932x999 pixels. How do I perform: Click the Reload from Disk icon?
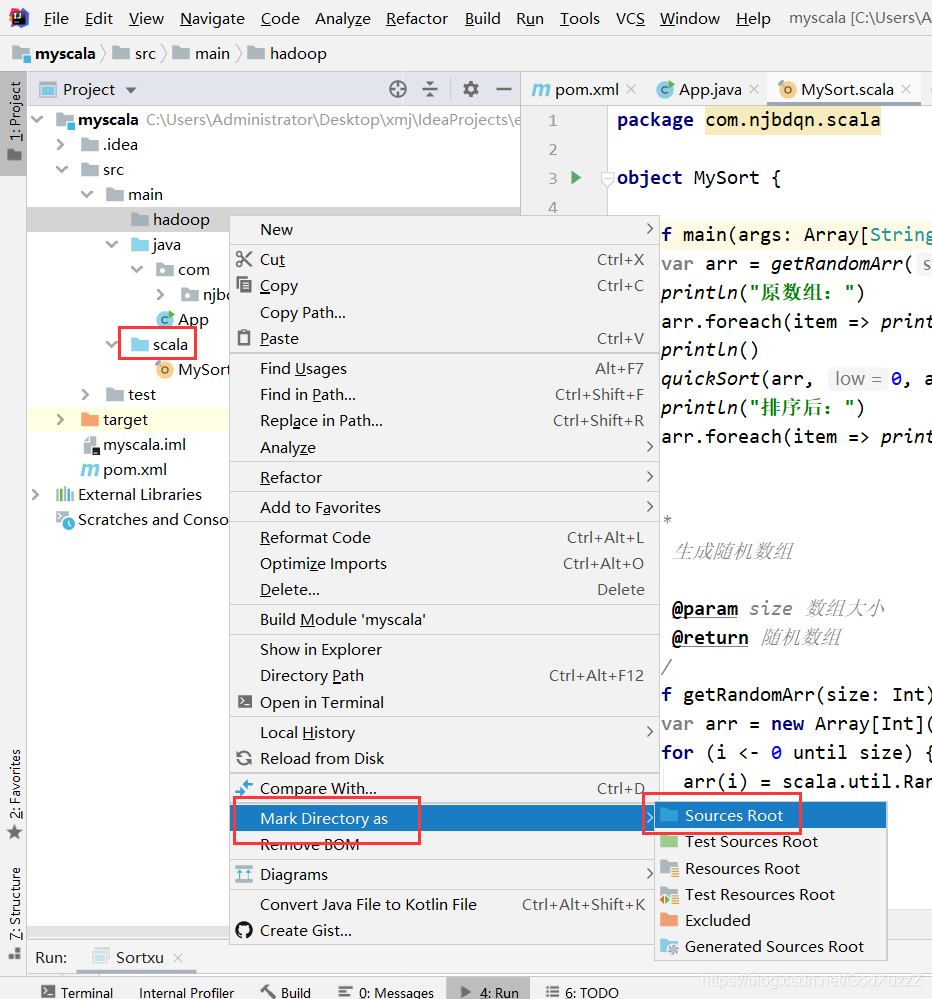click(x=244, y=758)
